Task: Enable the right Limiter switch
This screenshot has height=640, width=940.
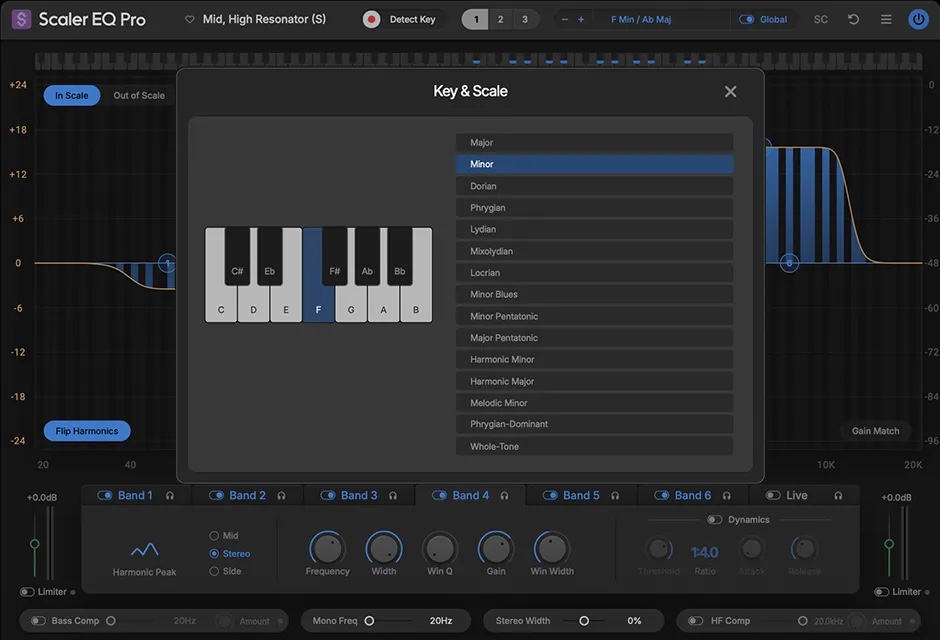Action: click(881, 592)
